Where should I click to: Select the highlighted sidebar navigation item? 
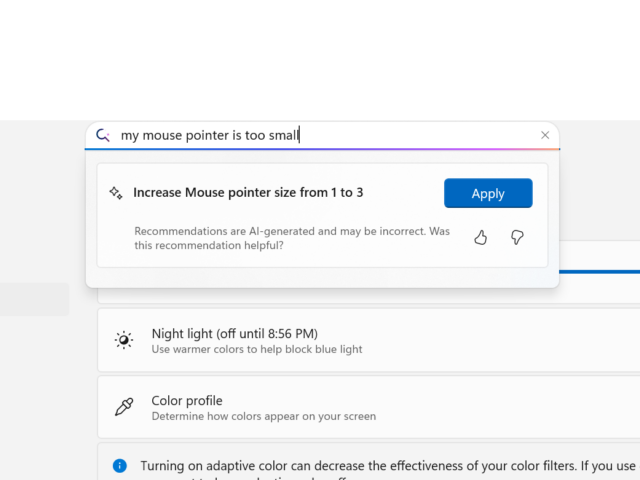click(34, 299)
